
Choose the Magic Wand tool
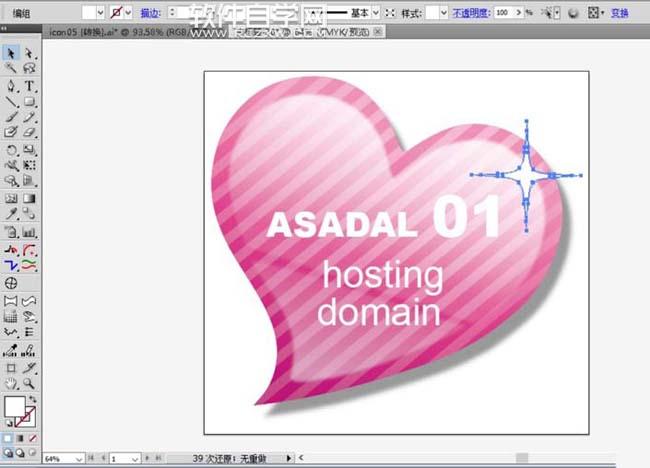tap(11, 69)
